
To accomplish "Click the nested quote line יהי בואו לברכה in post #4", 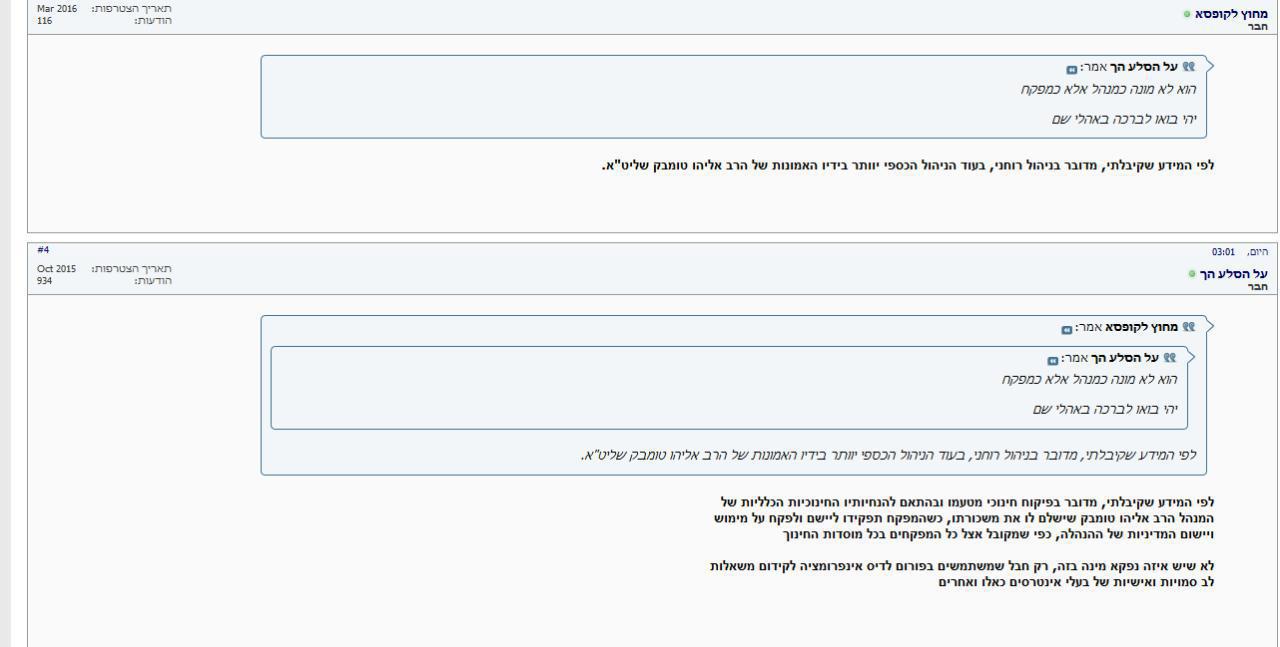I will tap(1105, 410).
